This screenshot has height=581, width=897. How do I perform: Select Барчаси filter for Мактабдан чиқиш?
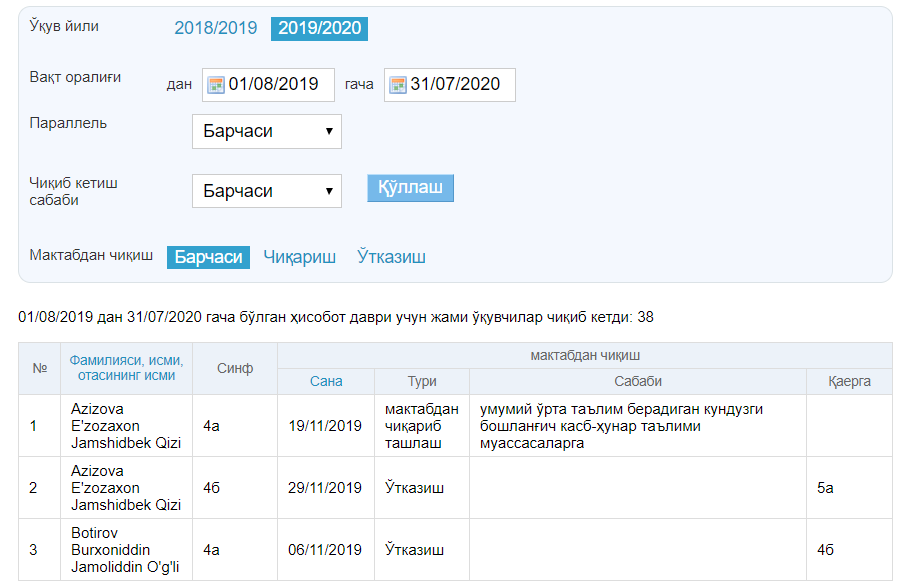point(208,257)
